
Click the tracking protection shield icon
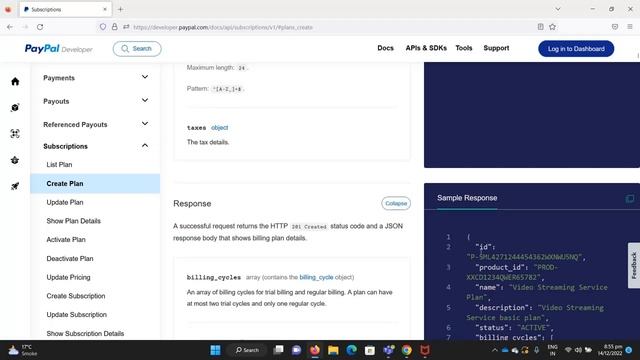103,27
